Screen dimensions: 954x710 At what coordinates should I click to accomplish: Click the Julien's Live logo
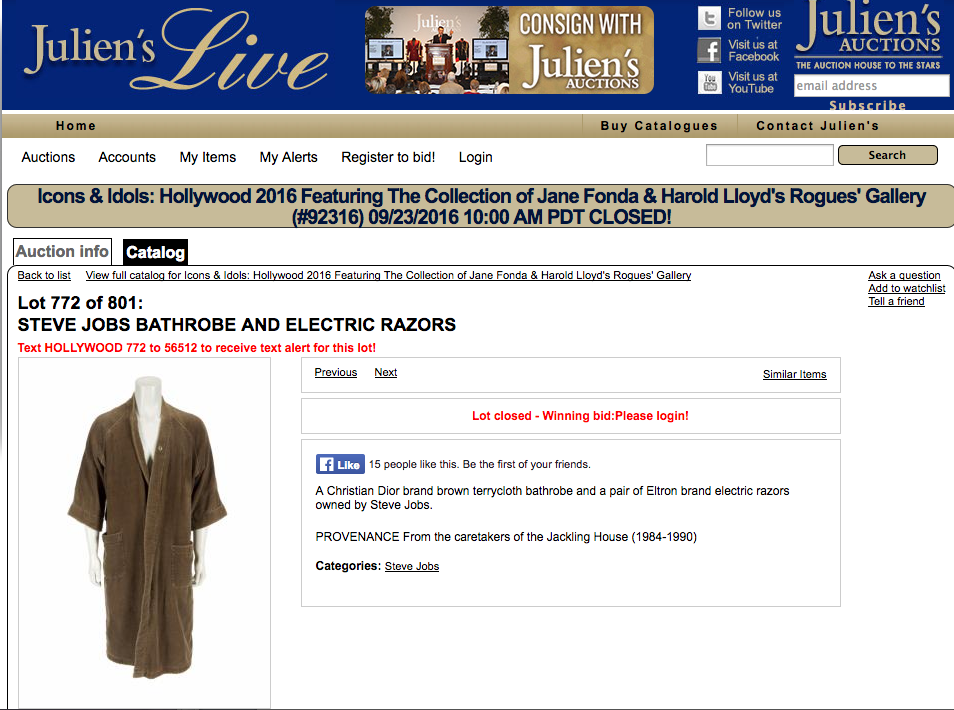click(175, 52)
